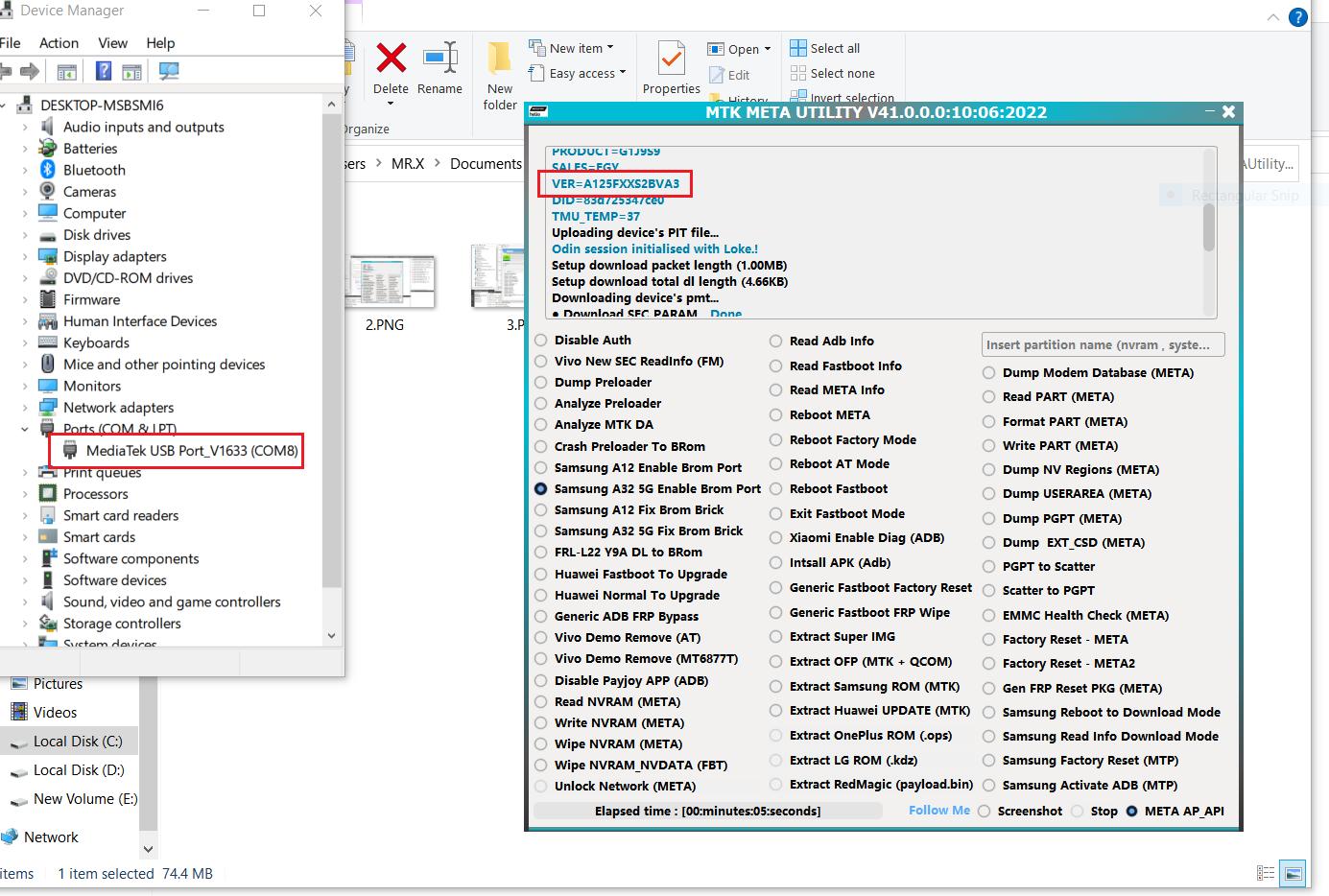The height and width of the screenshot is (896, 1329).
Task: Enable the Screenshot radio option
Action: click(x=985, y=811)
